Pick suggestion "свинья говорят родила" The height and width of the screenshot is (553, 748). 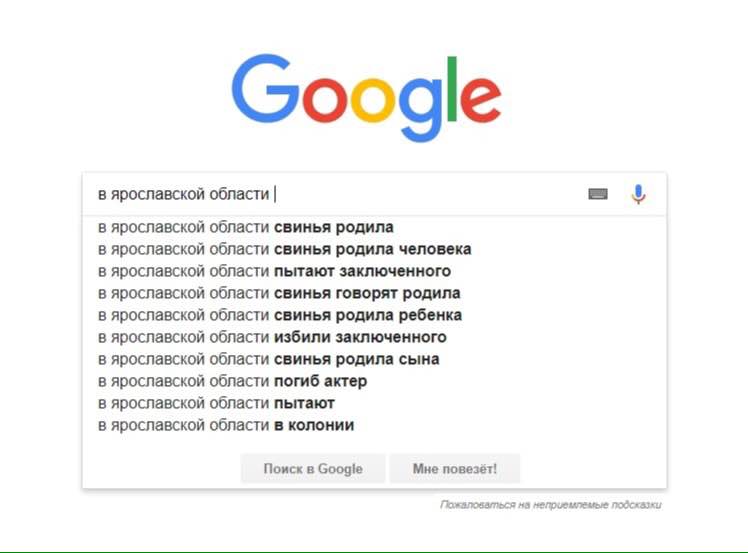click(x=374, y=293)
